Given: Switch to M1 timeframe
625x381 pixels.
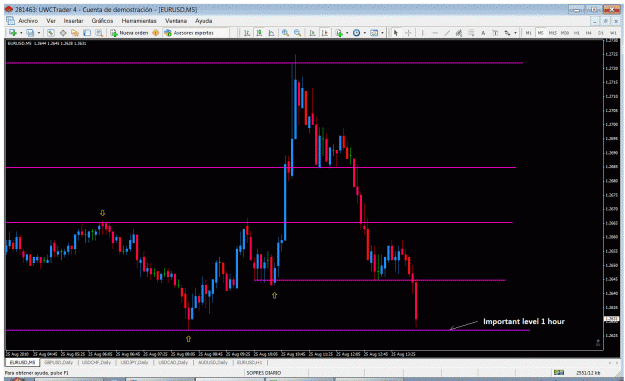Looking at the screenshot, I should click(529, 33).
